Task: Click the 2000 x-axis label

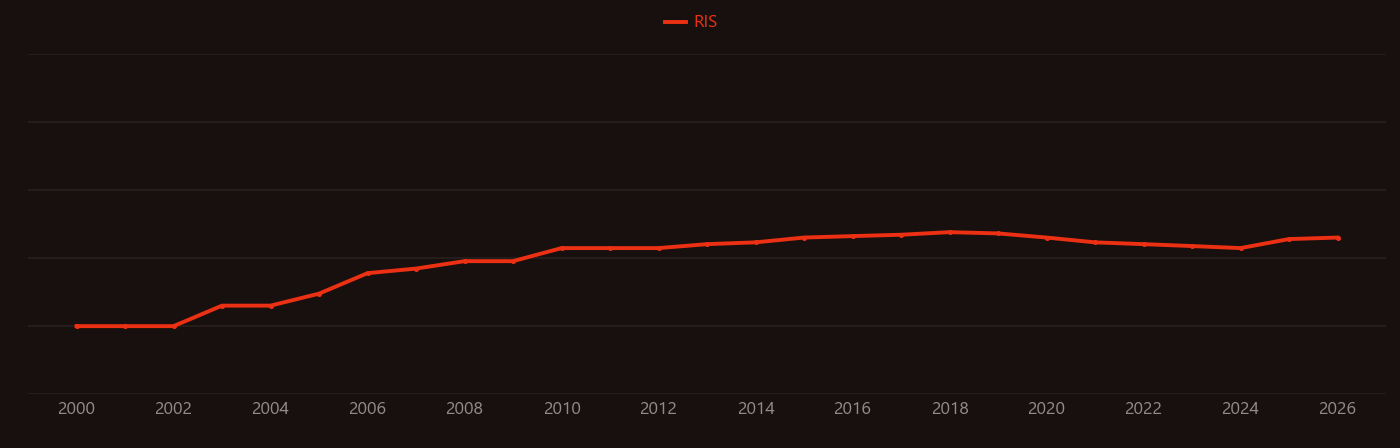Action: [77, 409]
